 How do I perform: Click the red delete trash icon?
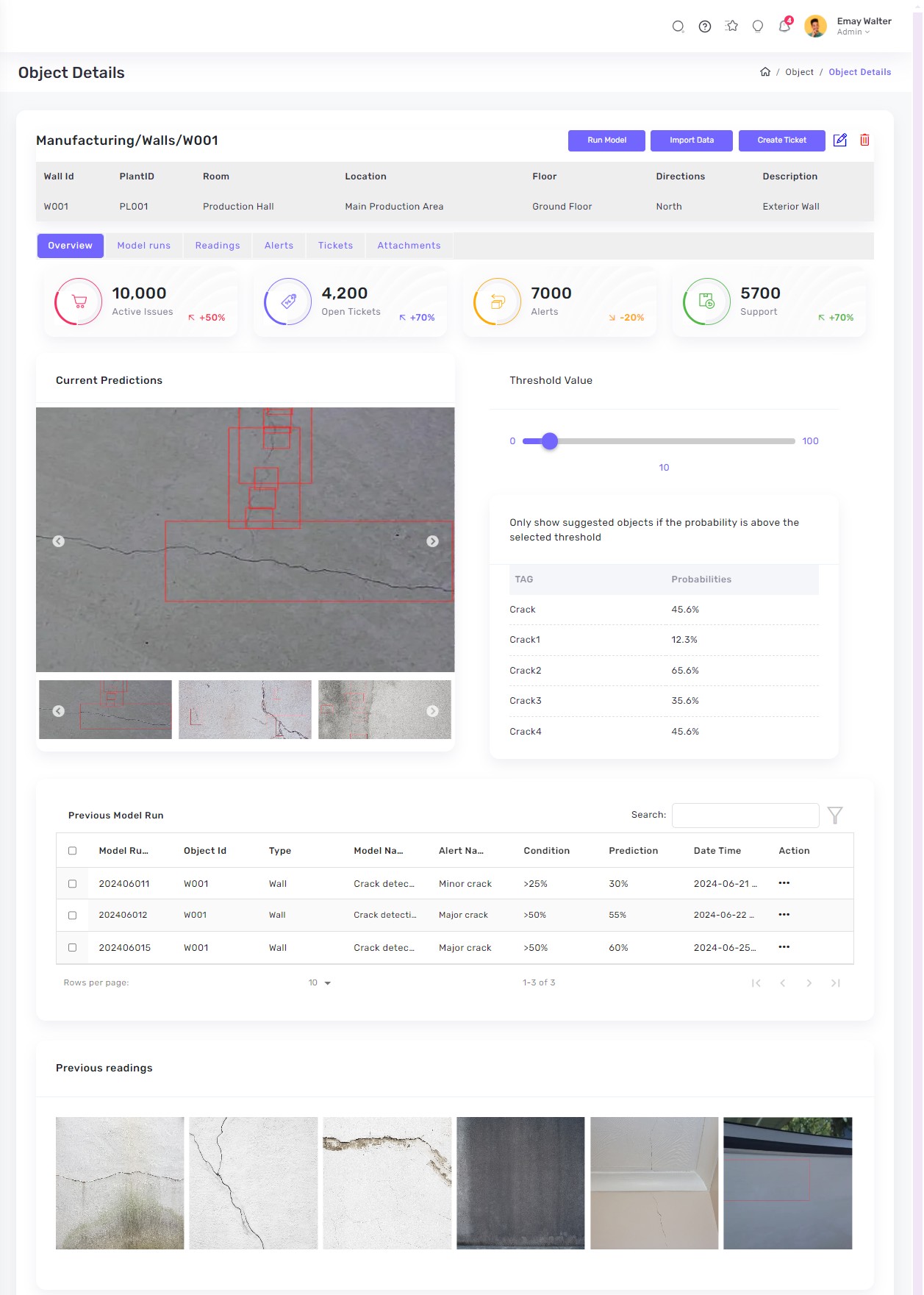point(864,140)
